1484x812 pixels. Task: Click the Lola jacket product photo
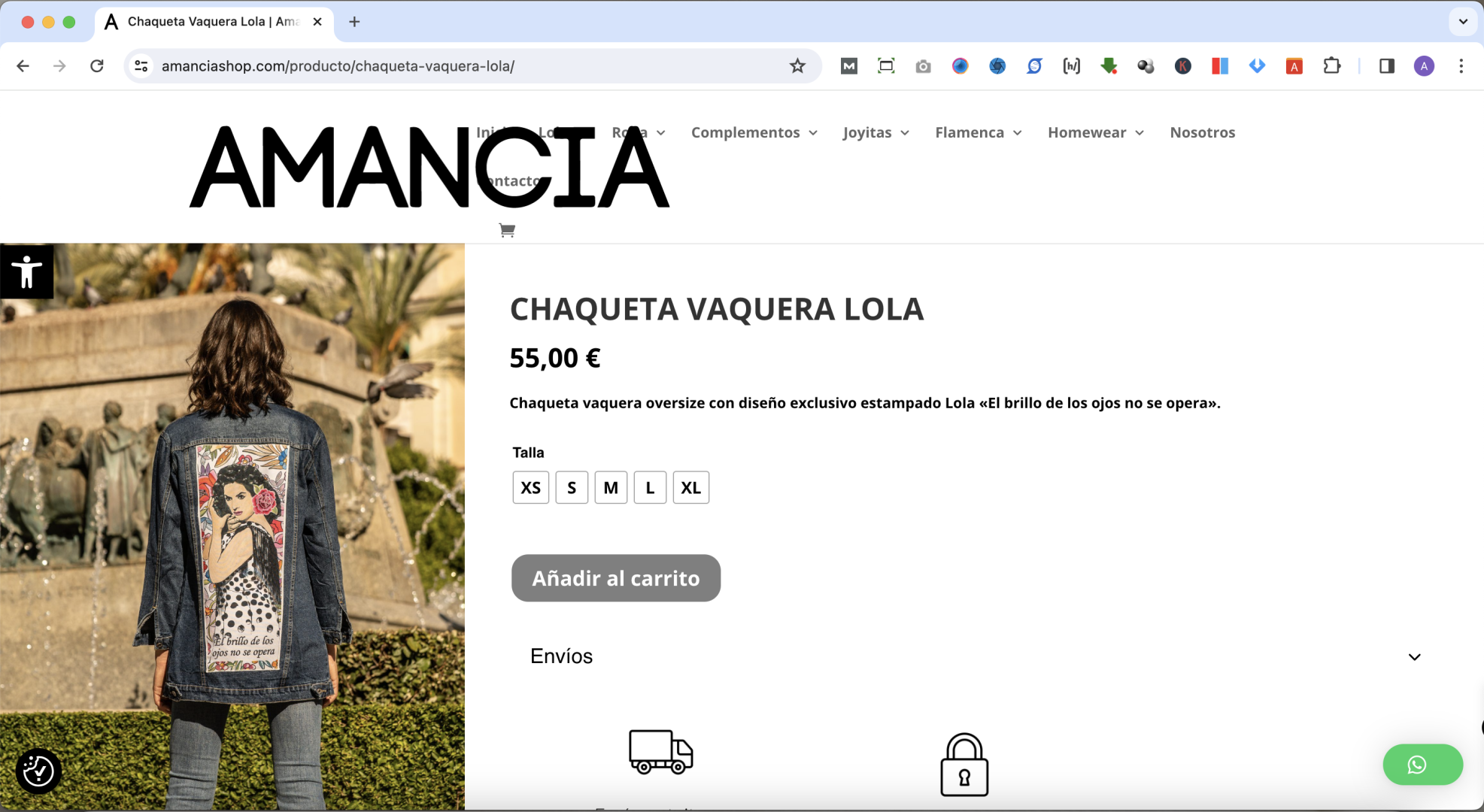click(232, 526)
